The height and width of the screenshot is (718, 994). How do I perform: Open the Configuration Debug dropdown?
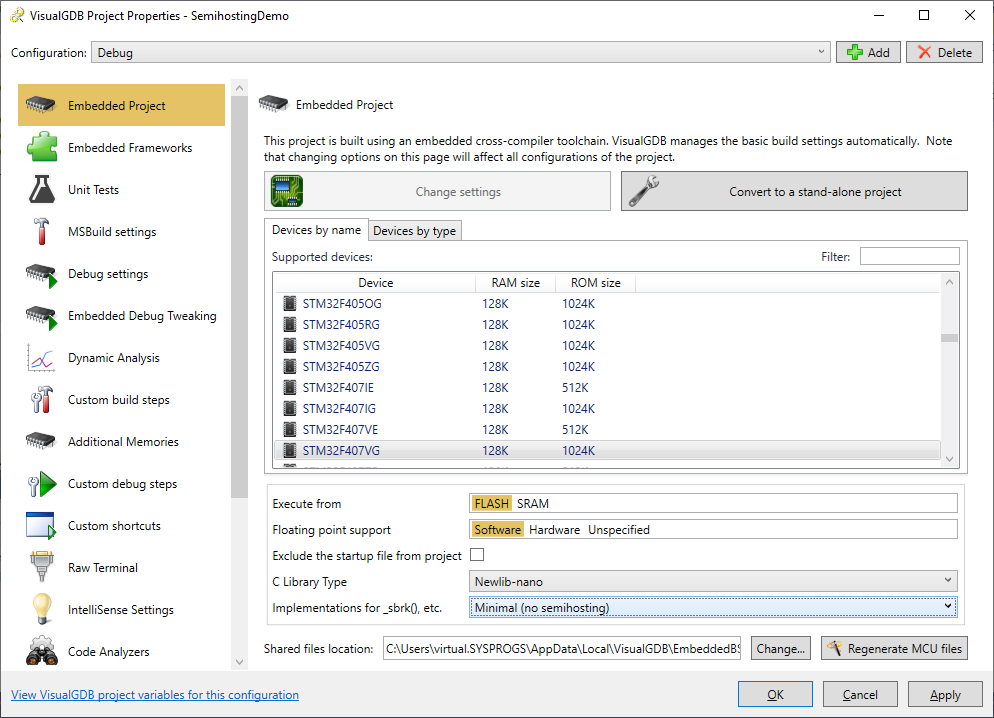click(461, 53)
